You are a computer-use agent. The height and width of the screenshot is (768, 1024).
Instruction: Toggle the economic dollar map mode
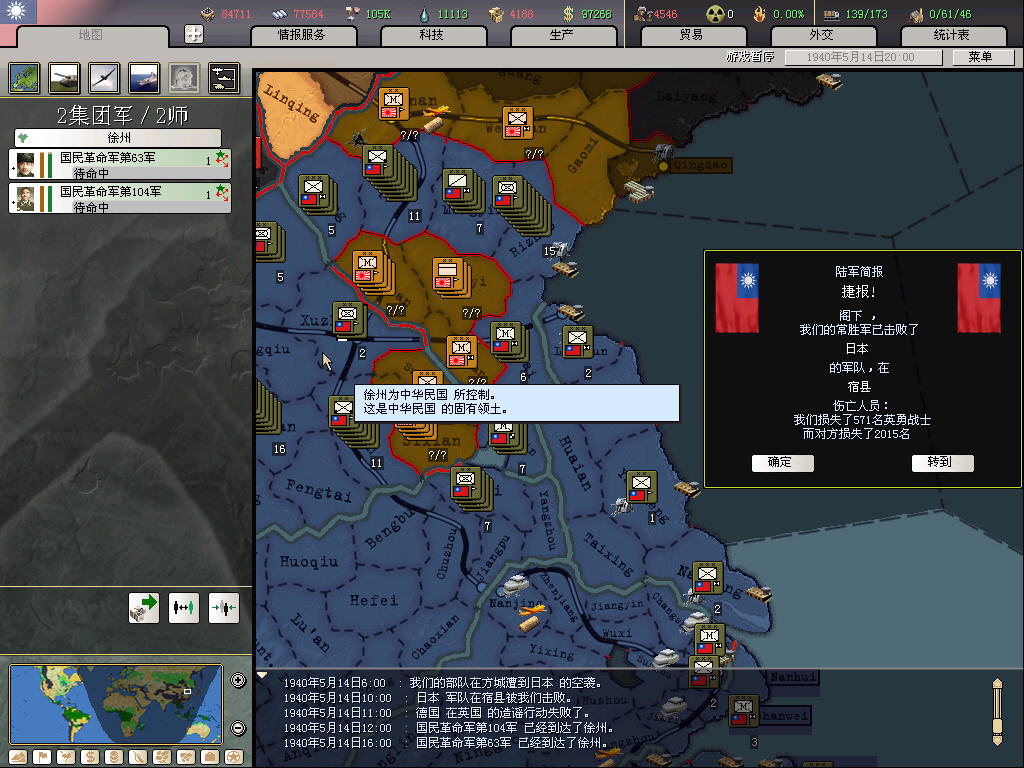(x=88, y=756)
